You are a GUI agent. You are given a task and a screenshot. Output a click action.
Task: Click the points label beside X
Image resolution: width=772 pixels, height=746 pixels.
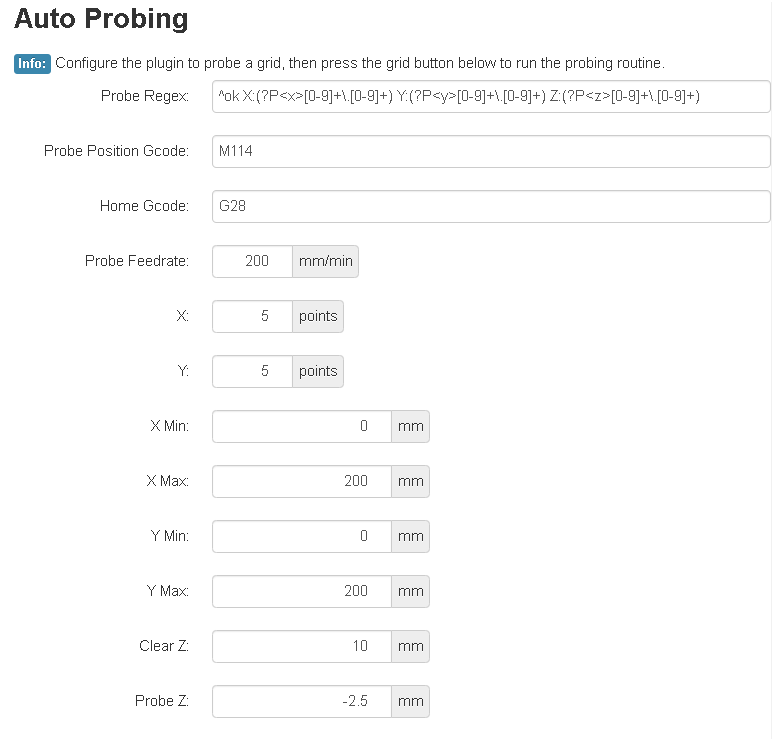(318, 316)
